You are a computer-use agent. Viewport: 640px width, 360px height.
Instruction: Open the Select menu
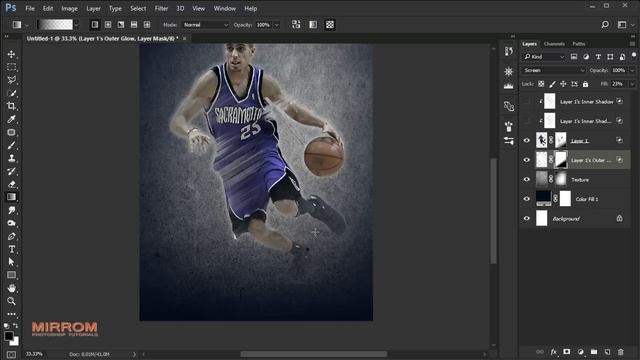[x=138, y=8]
